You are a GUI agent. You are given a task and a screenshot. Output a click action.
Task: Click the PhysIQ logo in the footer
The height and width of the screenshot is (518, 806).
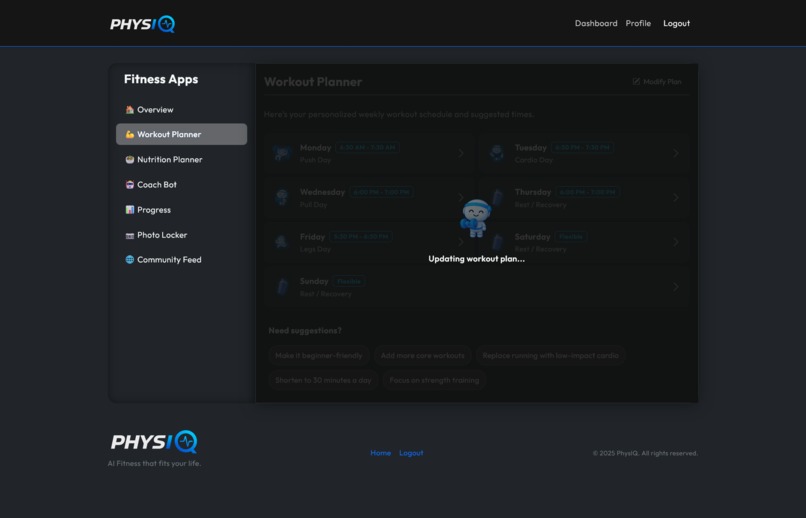(154, 441)
